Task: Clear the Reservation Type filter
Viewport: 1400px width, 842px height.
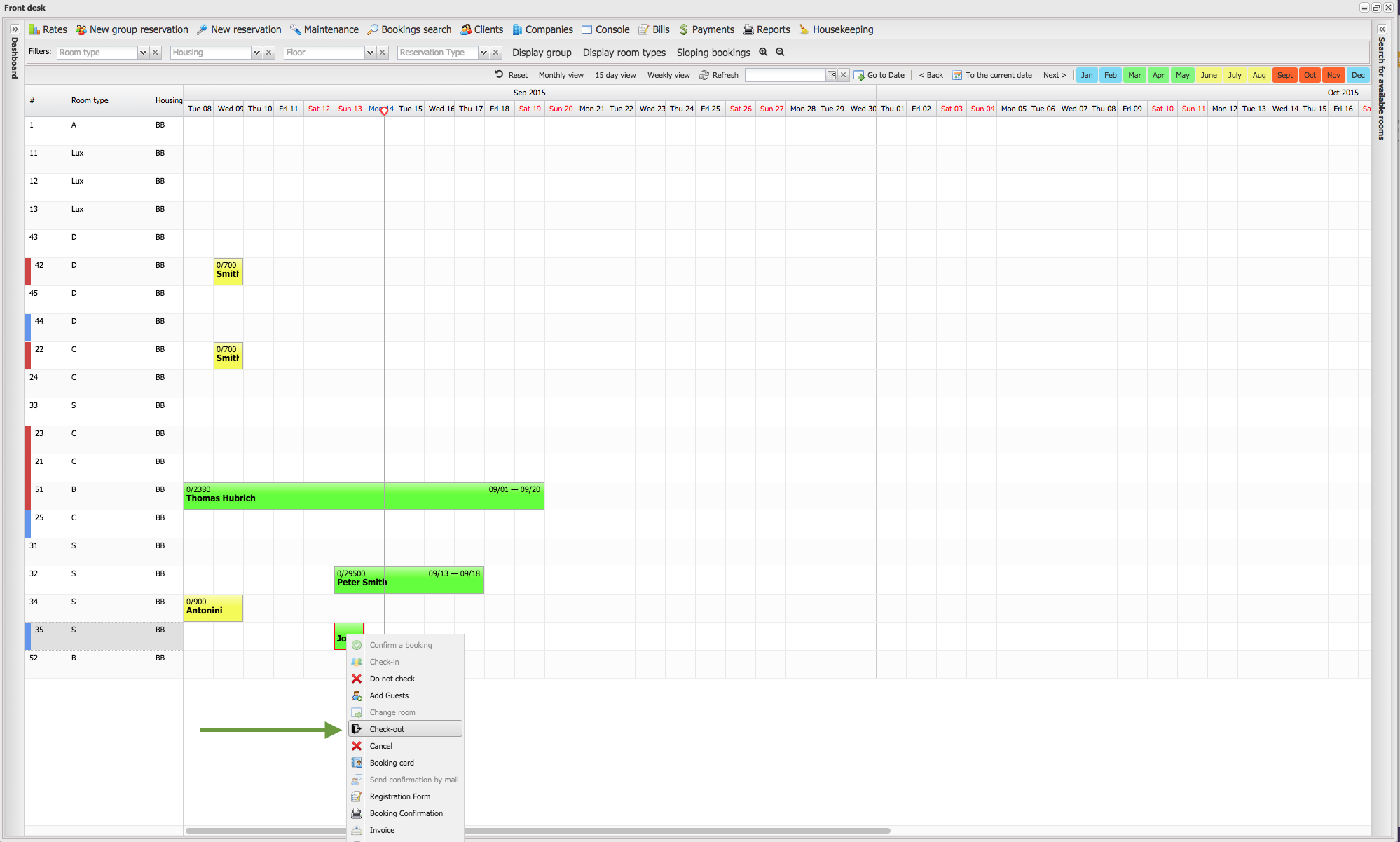Action: coord(496,53)
